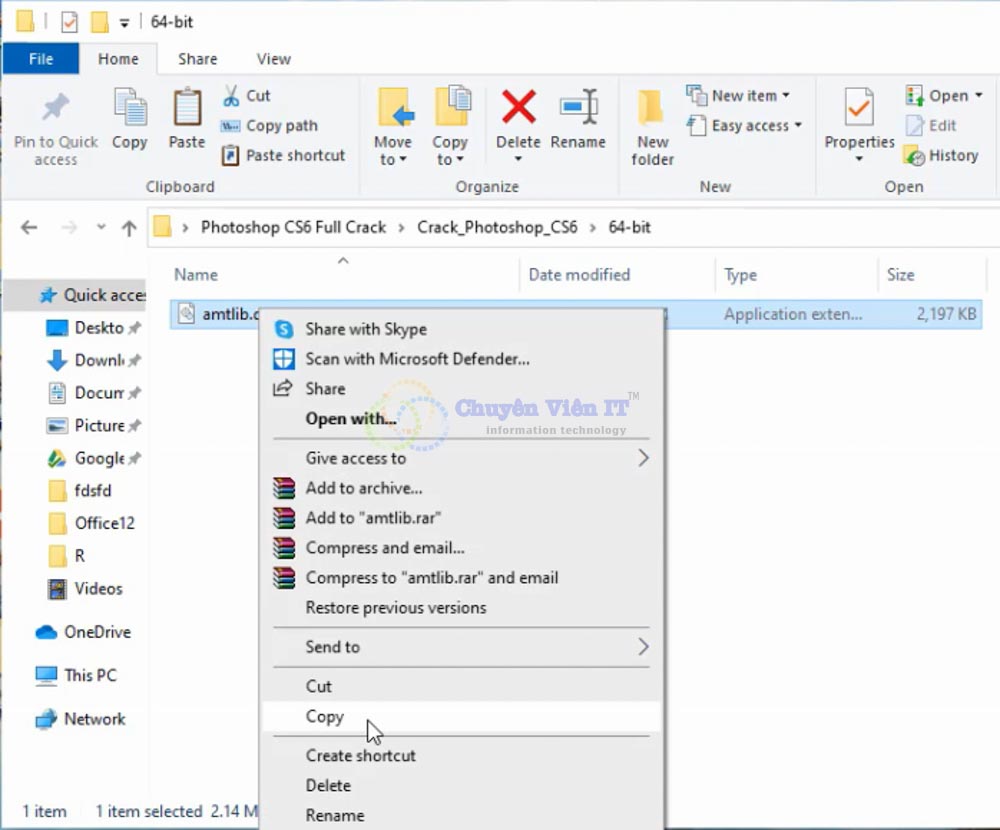Create a New folder from ribbon
Viewport: 1000px width, 830px height.
click(652, 108)
